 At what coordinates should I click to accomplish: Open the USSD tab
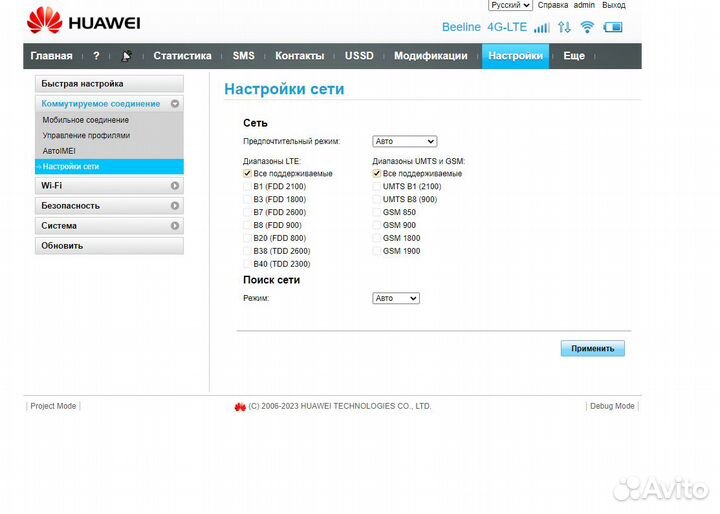click(359, 56)
